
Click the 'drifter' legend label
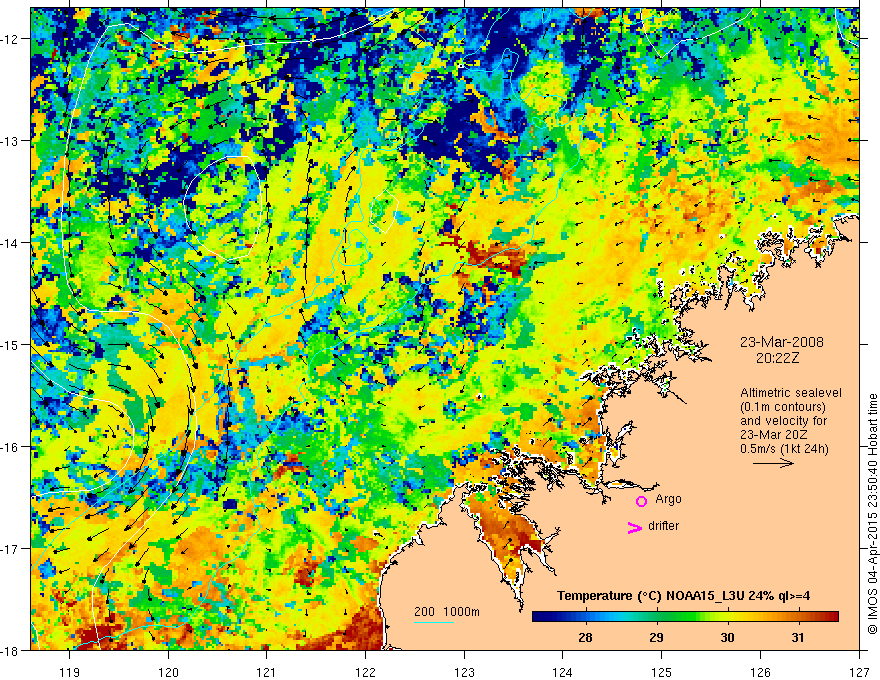pyautogui.click(x=663, y=526)
